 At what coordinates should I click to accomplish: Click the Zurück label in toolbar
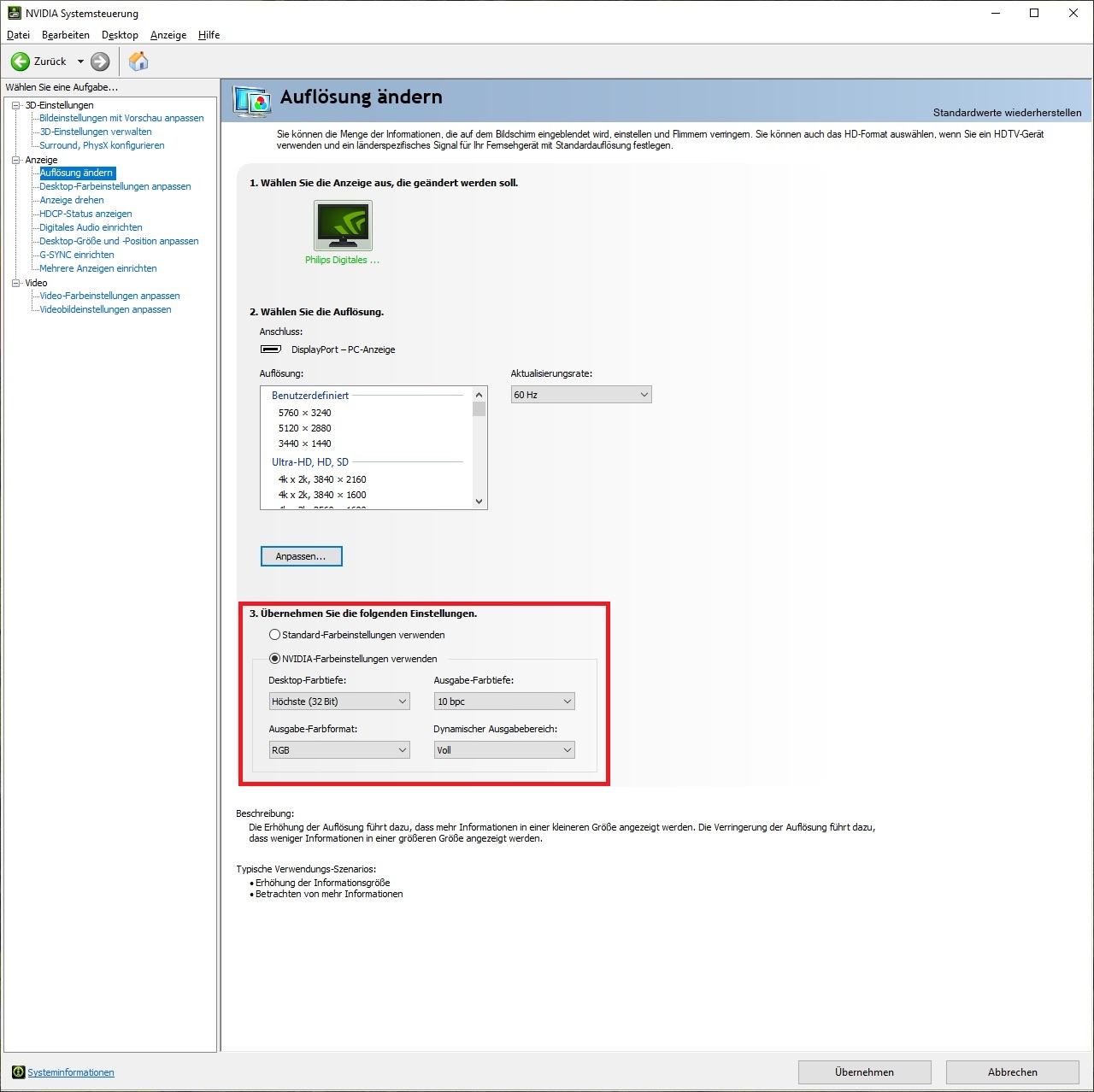pyautogui.click(x=50, y=62)
